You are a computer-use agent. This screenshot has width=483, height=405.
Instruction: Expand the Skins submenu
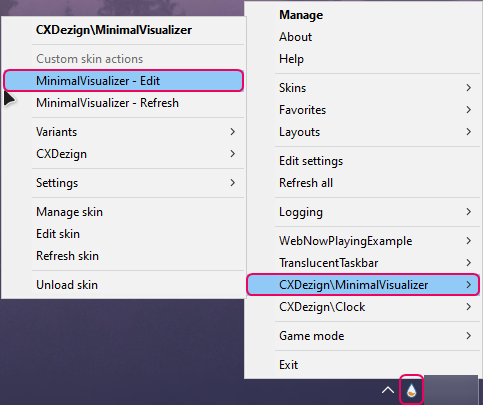pyautogui.click(x=363, y=88)
